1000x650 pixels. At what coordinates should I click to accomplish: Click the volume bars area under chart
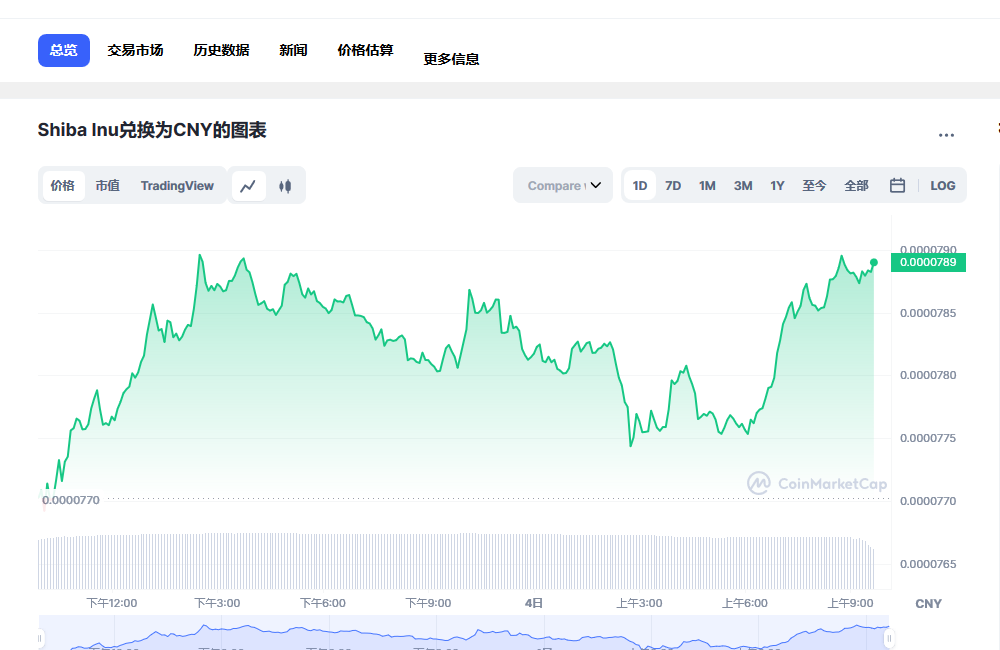click(x=455, y=561)
